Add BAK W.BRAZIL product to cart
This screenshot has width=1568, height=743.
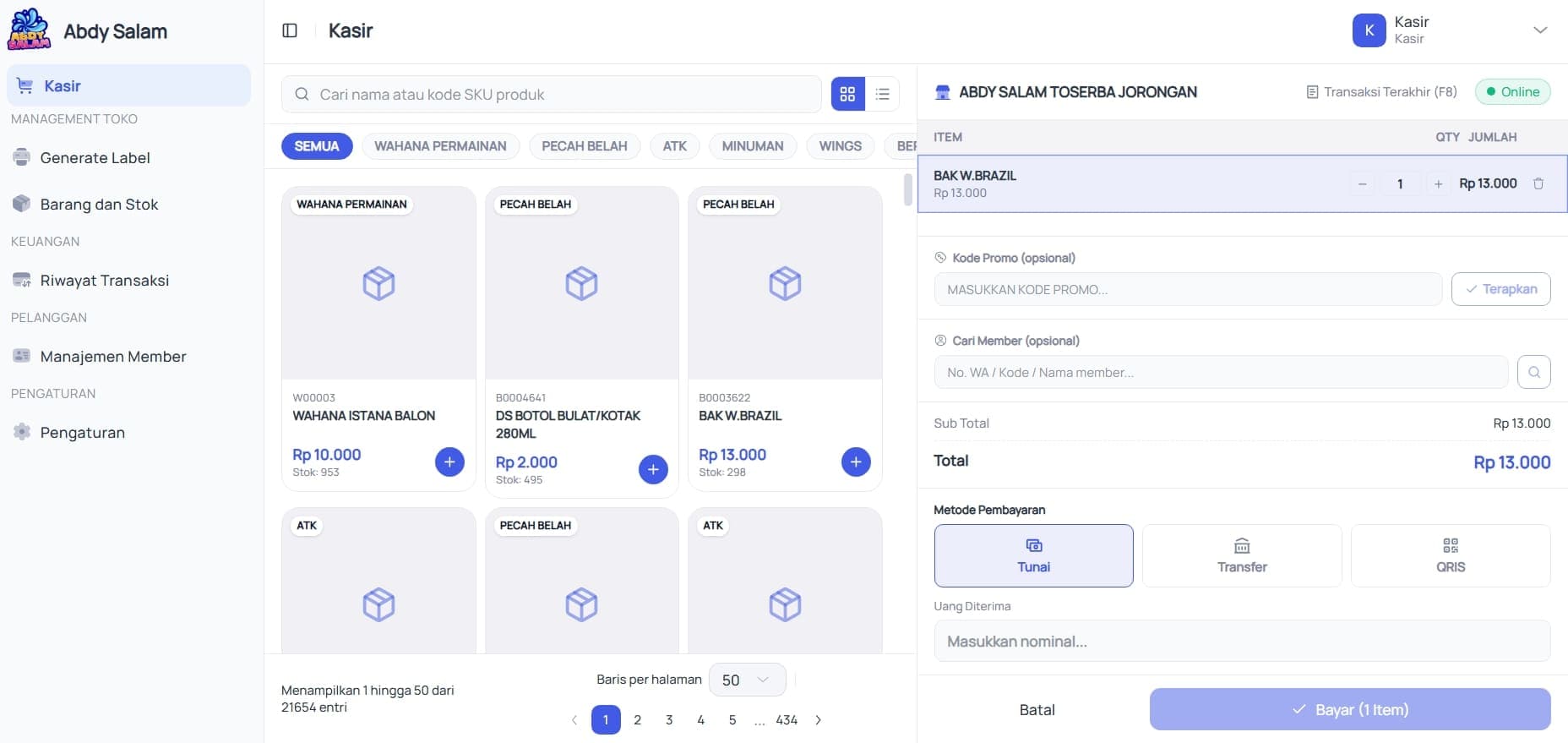coord(856,462)
